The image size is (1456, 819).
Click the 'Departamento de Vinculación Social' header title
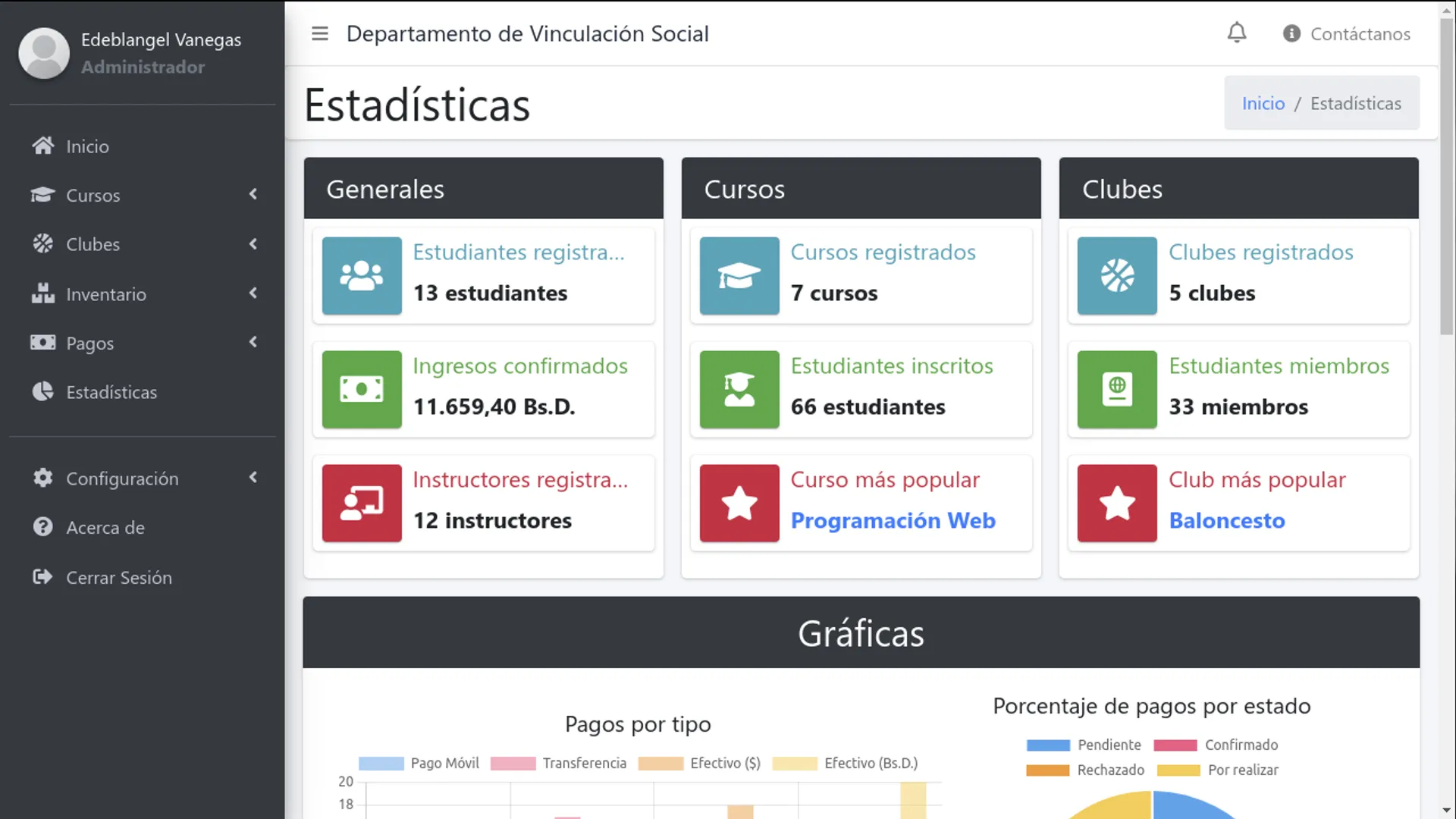(x=528, y=34)
